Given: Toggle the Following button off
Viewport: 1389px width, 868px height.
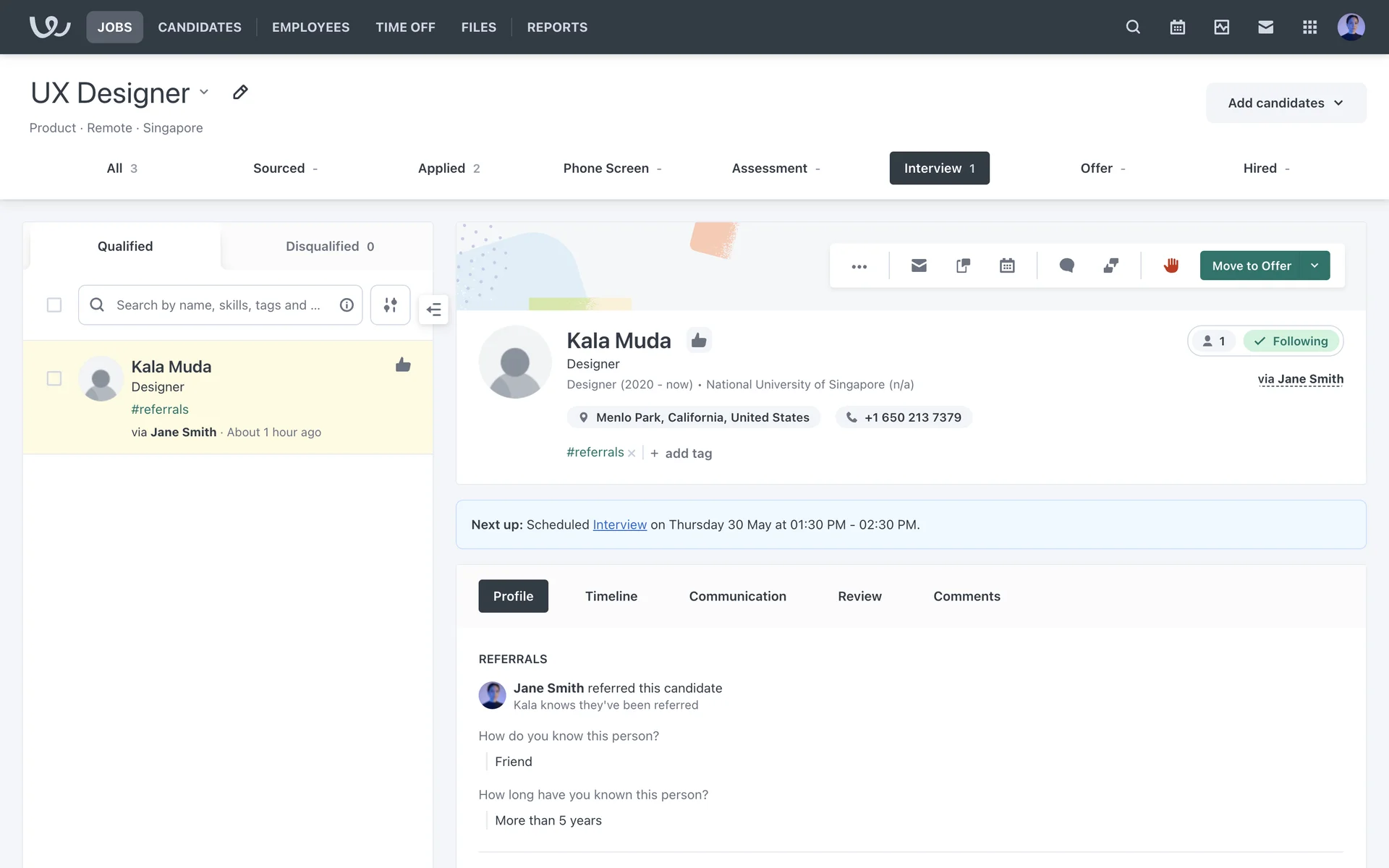Looking at the screenshot, I should tap(1291, 341).
